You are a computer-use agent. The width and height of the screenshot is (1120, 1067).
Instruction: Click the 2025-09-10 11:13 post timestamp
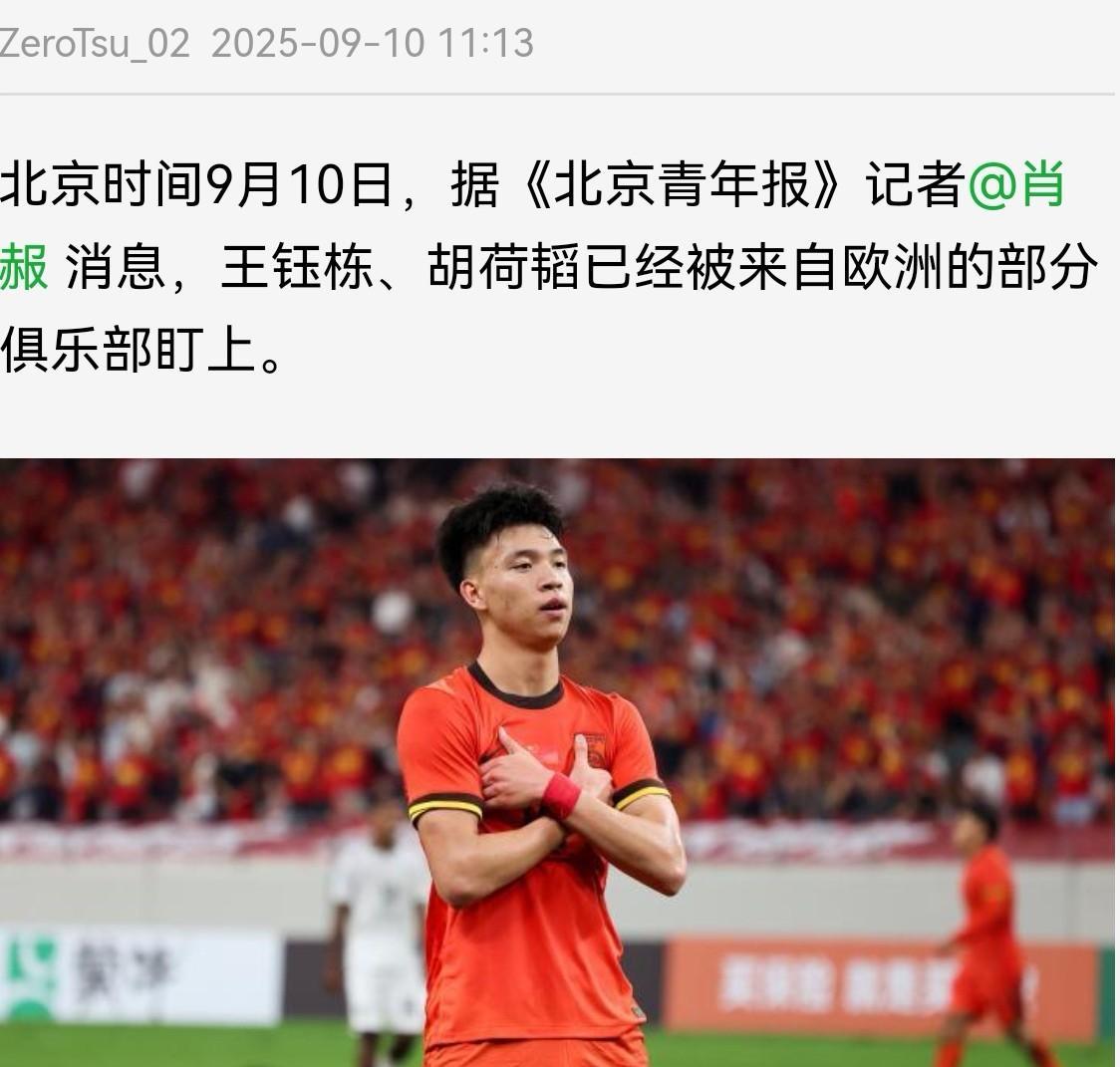[372, 43]
